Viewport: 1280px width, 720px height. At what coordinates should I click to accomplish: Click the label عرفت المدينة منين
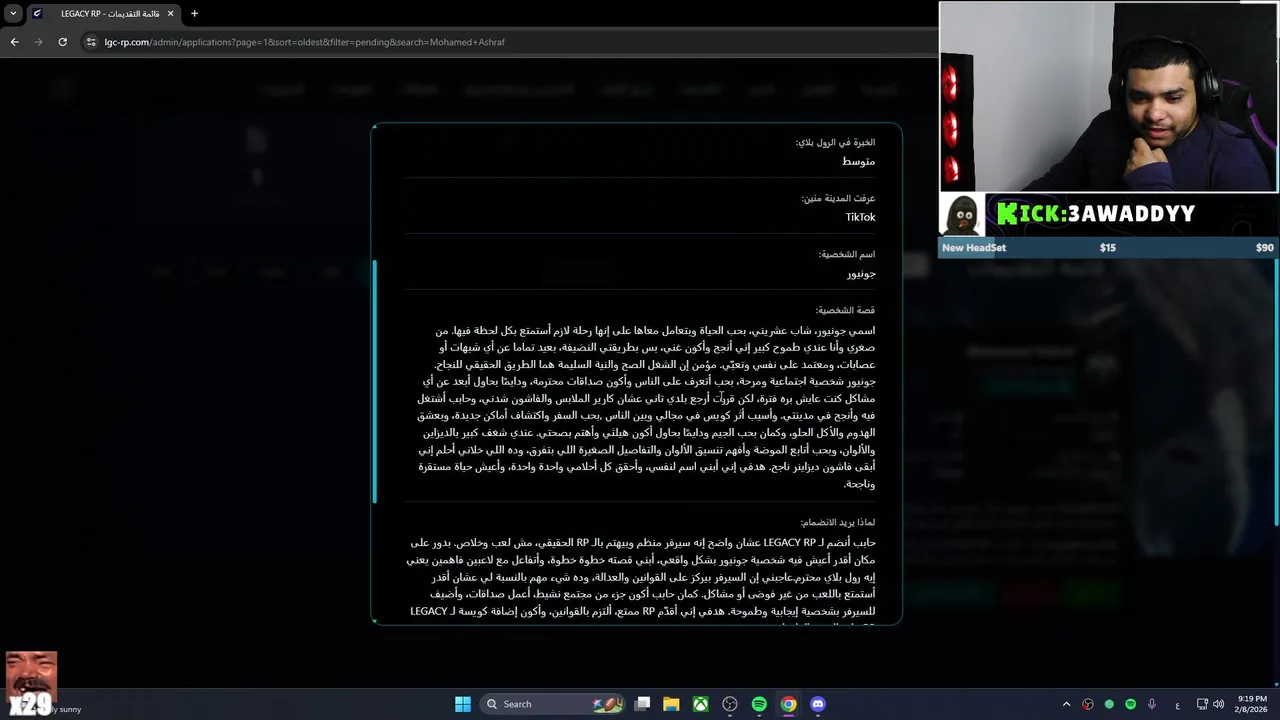[x=838, y=198]
